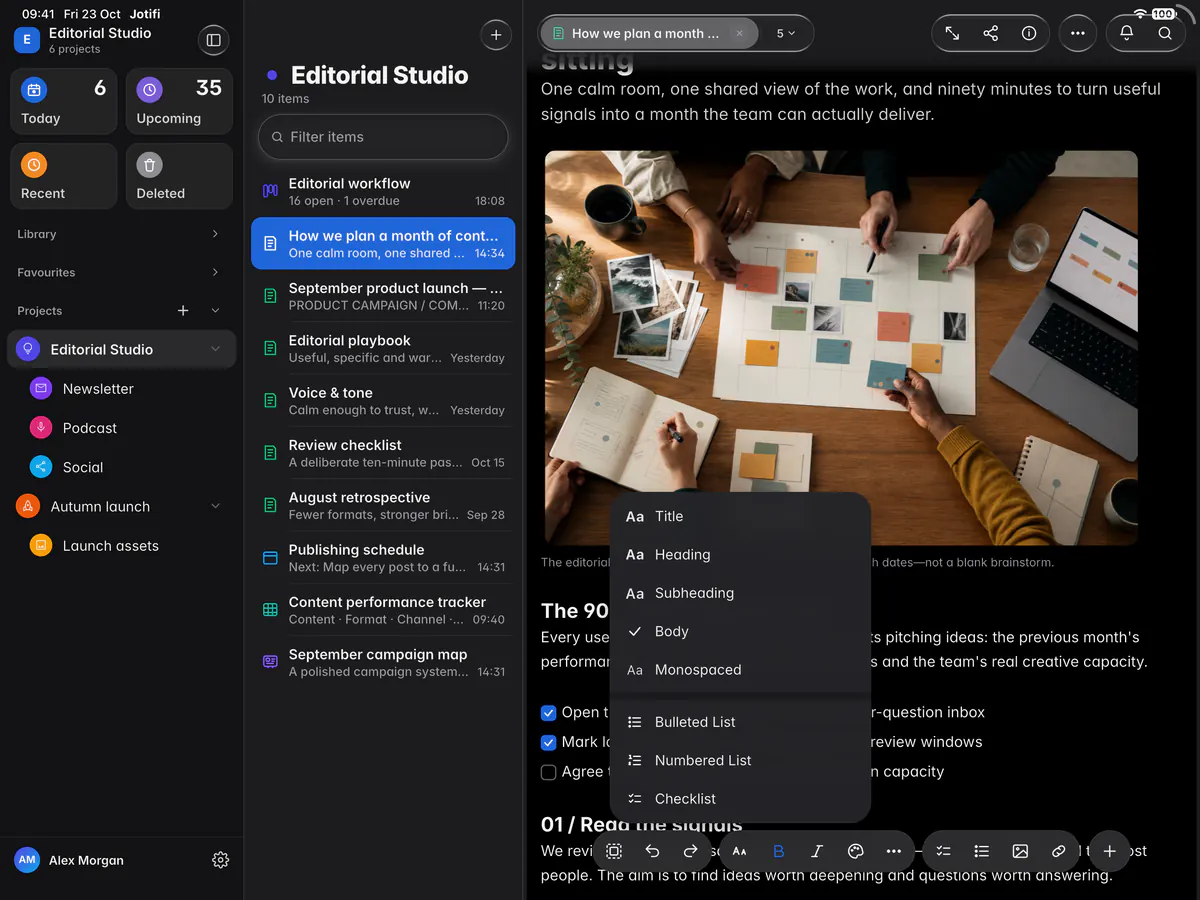Image resolution: width=1200 pixels, height=900 pixels.
Task: Redo the last edit
Action: (x=690, y=851)
